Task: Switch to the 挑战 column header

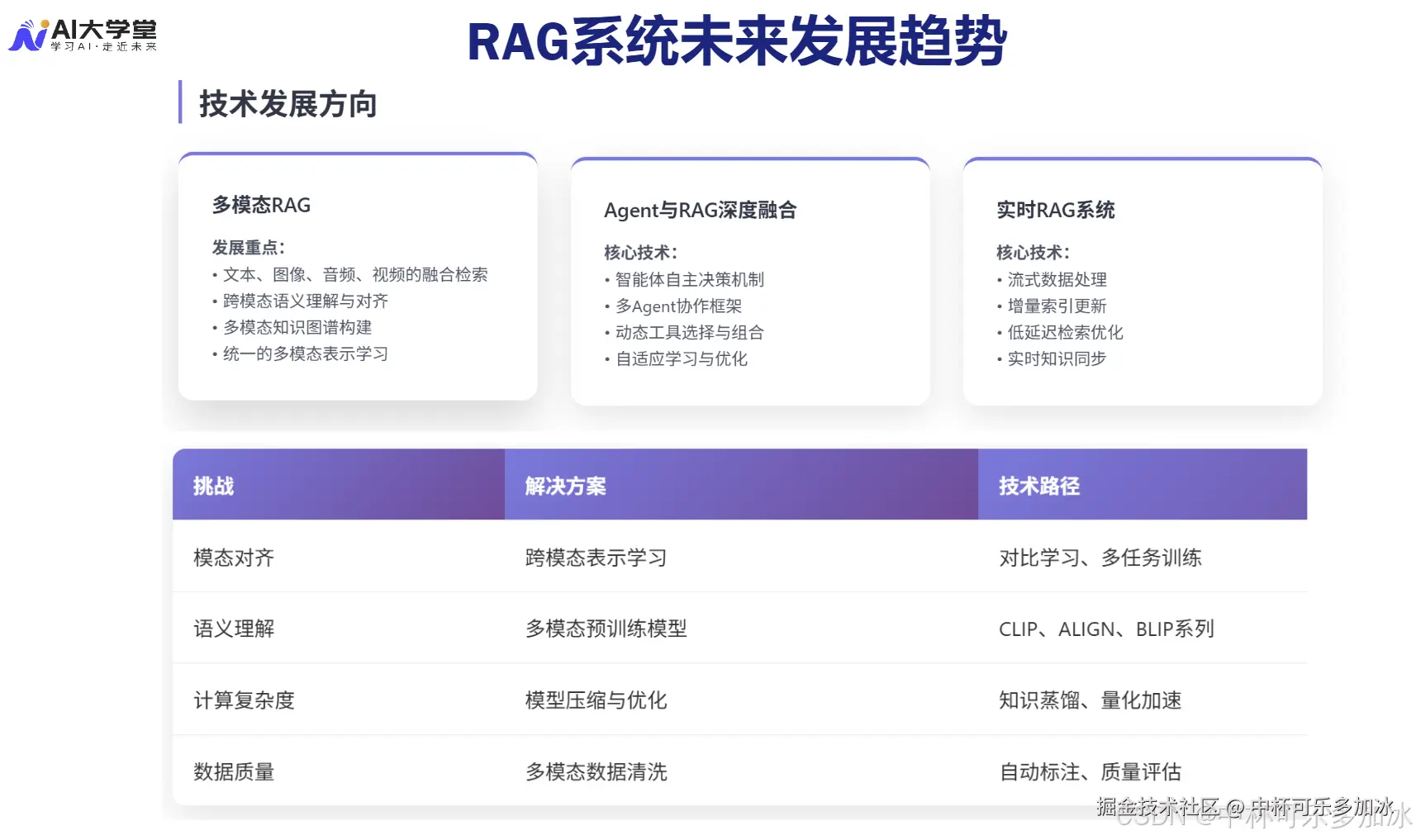Action: tap(213, 486)
